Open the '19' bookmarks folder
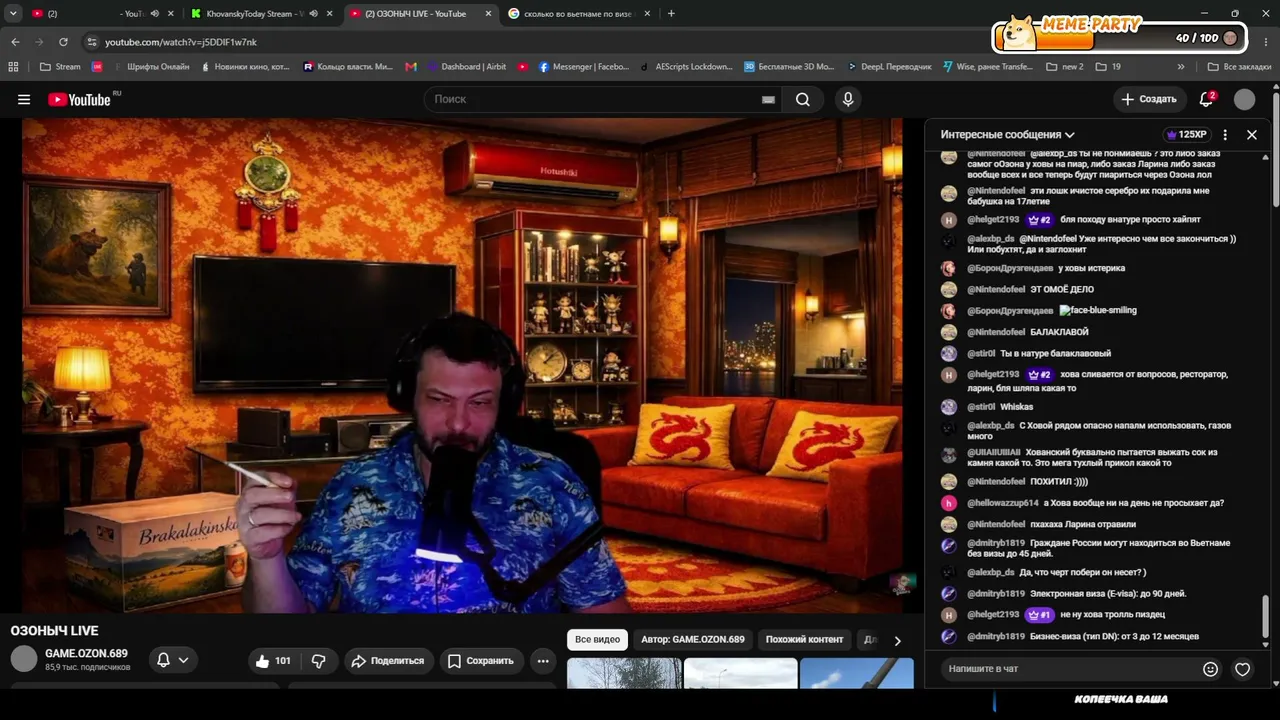Image resolution: width=1280 pixels, height=720 pixels. [x=1108, y=67]
